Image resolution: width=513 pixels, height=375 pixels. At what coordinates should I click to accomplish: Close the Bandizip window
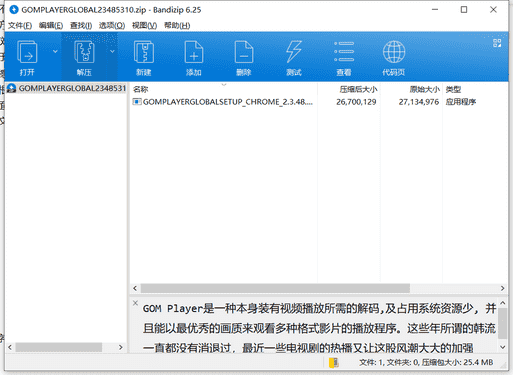coord(493,10)
